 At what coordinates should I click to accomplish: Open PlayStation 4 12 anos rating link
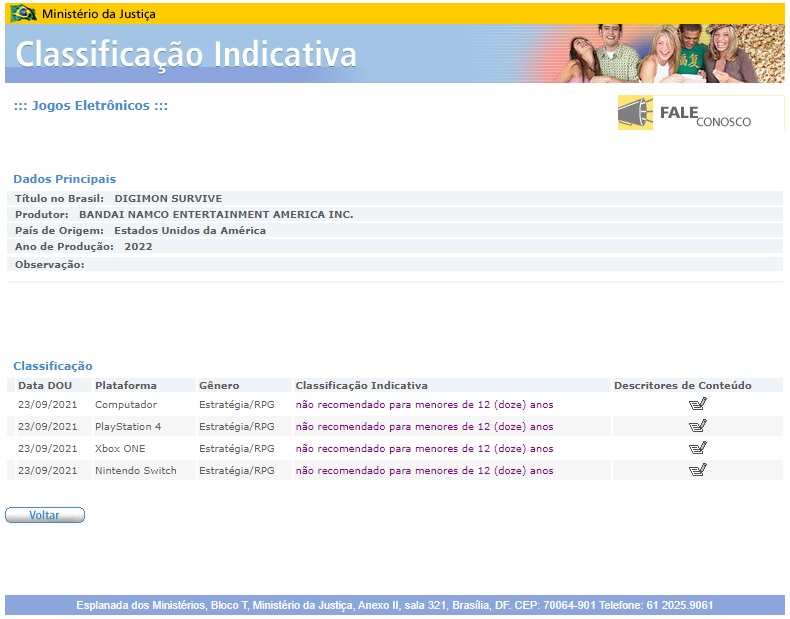(x=424, y=427)
